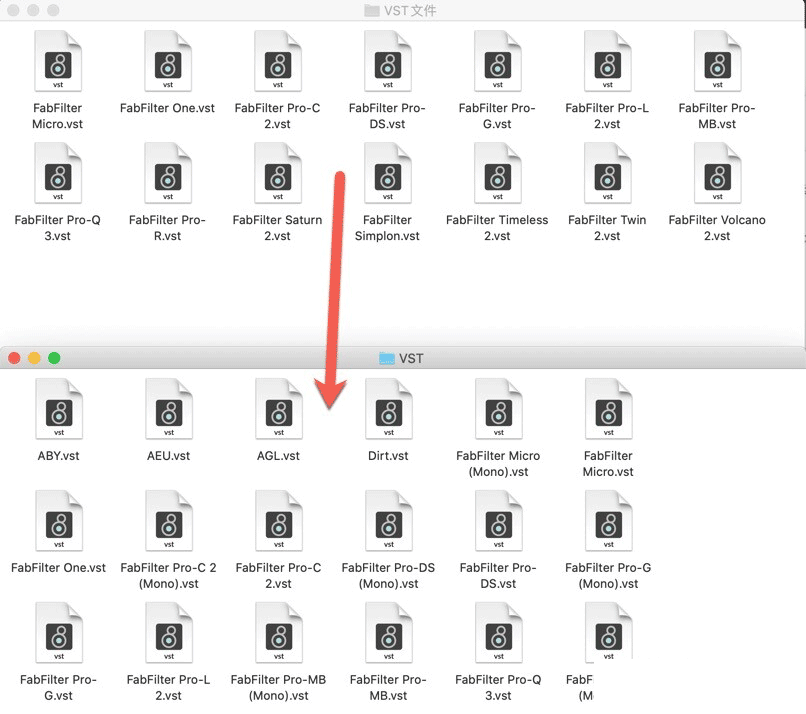Screen dimensions: 806x714
Task: Choose the FabFilter Twin 2.vst file icon
Action: [x=608, y=173]
